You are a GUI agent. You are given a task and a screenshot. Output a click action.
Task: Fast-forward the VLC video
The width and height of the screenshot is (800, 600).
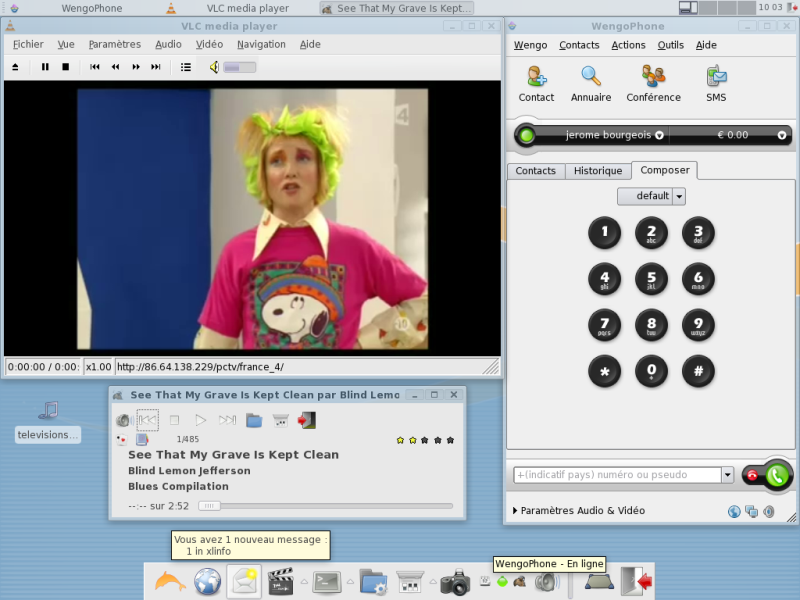pyautogui.click(x=136, y=67)
